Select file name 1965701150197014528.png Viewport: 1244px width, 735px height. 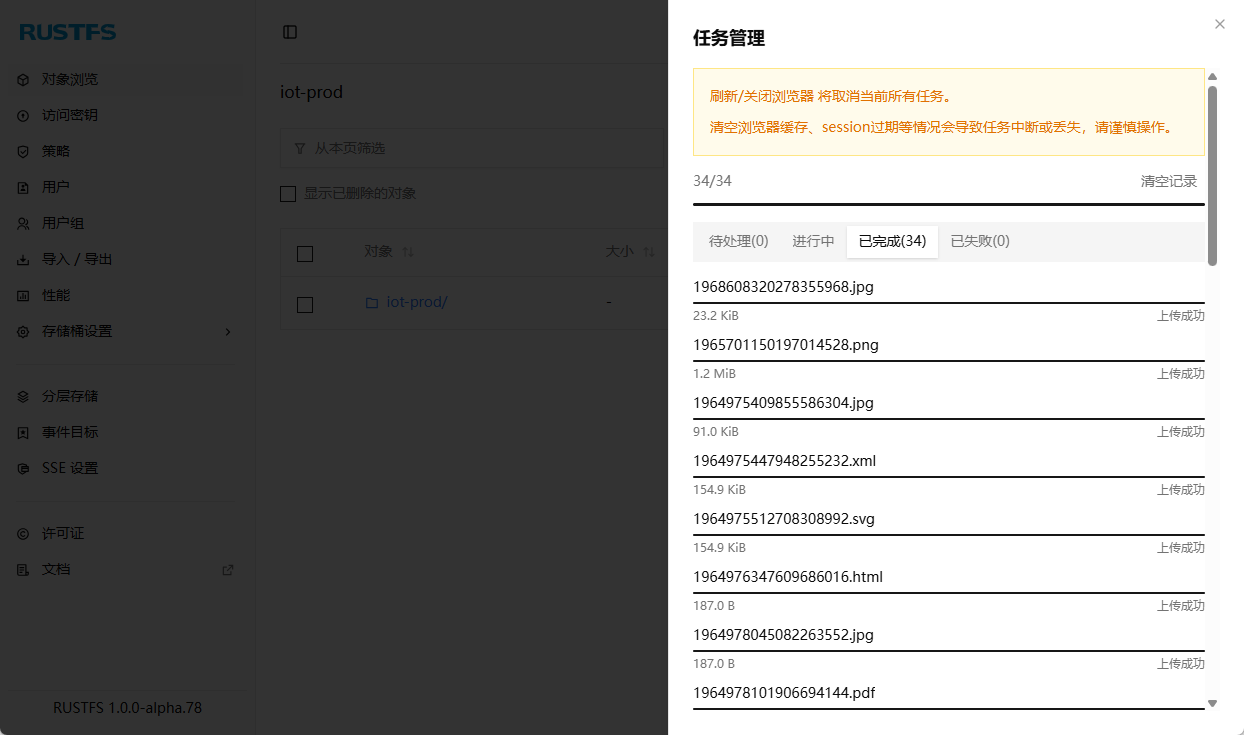[x=786, y=345]
